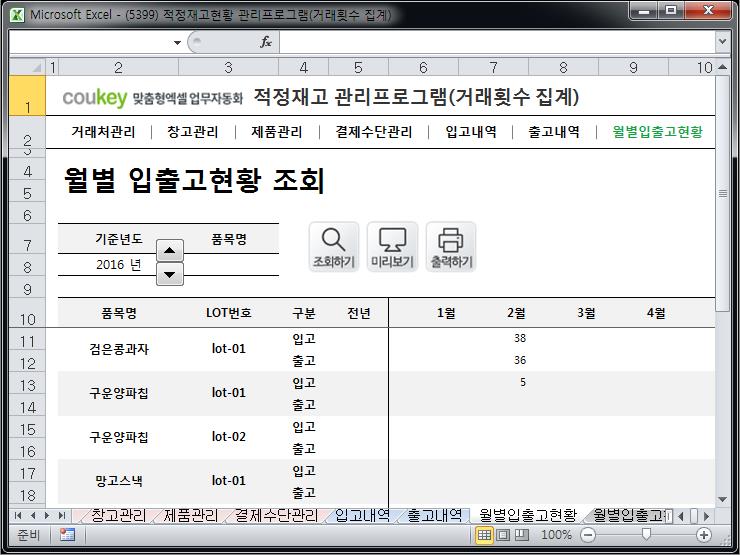Switch to Page Break Preview icon

click(521, 535)
